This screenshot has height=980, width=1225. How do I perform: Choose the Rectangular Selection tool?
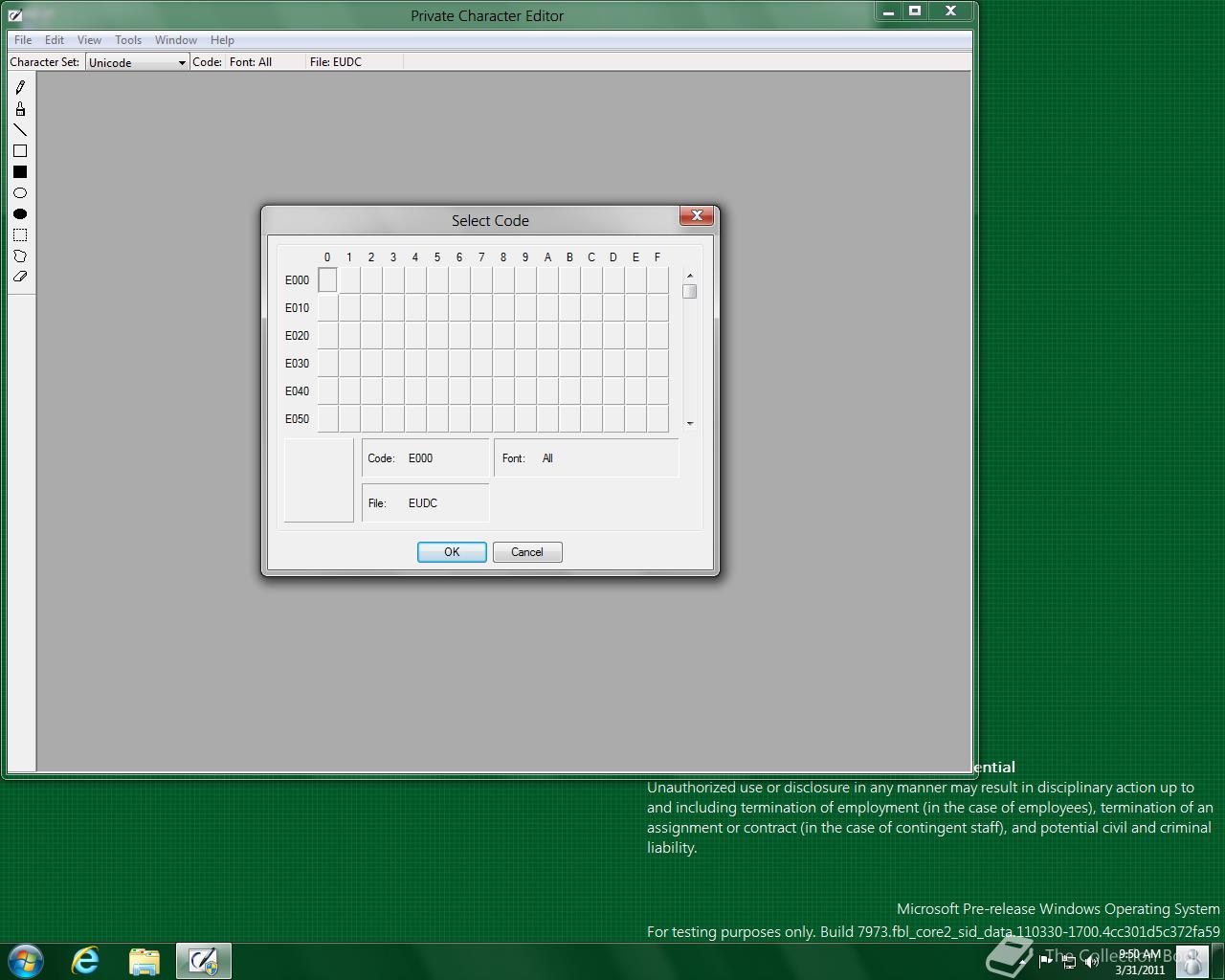coord(20,235)
